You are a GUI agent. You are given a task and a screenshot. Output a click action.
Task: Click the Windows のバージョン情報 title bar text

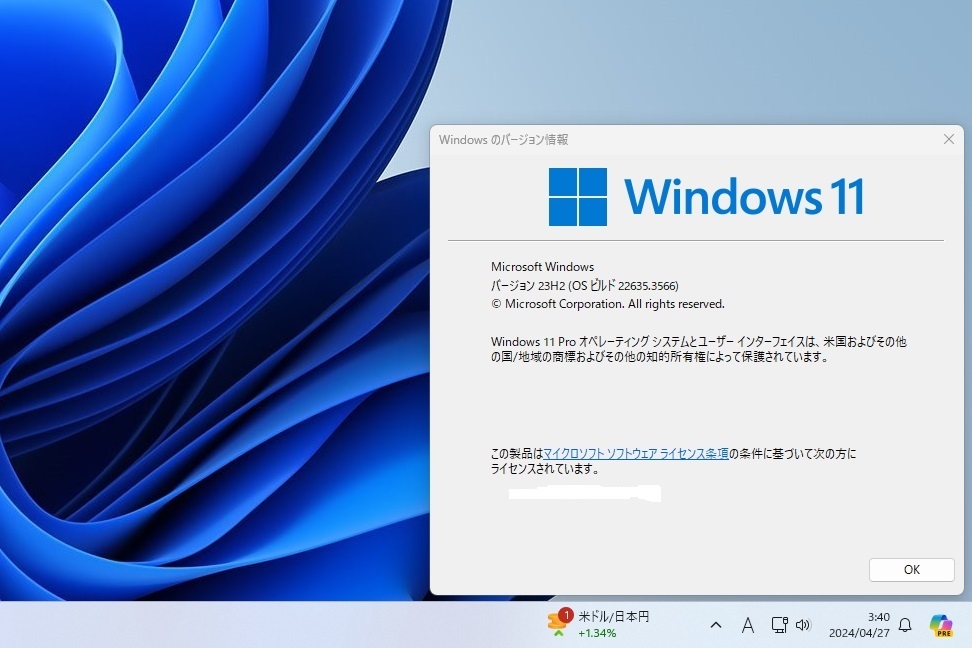pos(503,140)
